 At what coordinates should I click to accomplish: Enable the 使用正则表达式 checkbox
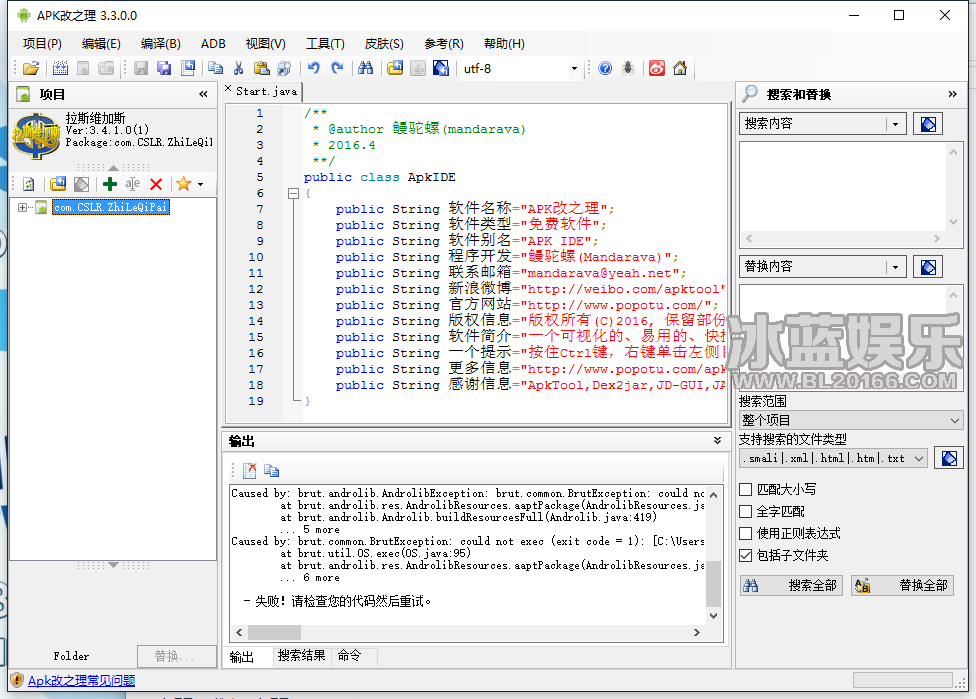coord(746,533)
